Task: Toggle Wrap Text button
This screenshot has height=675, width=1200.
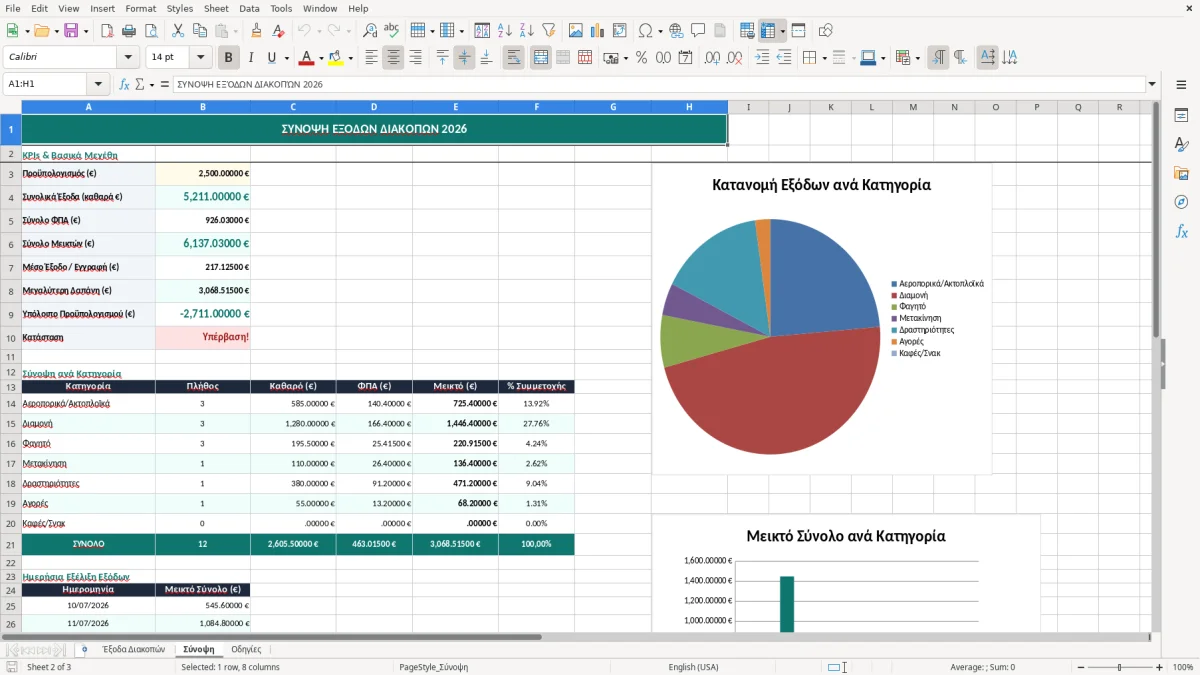Action: pos(514,58)
